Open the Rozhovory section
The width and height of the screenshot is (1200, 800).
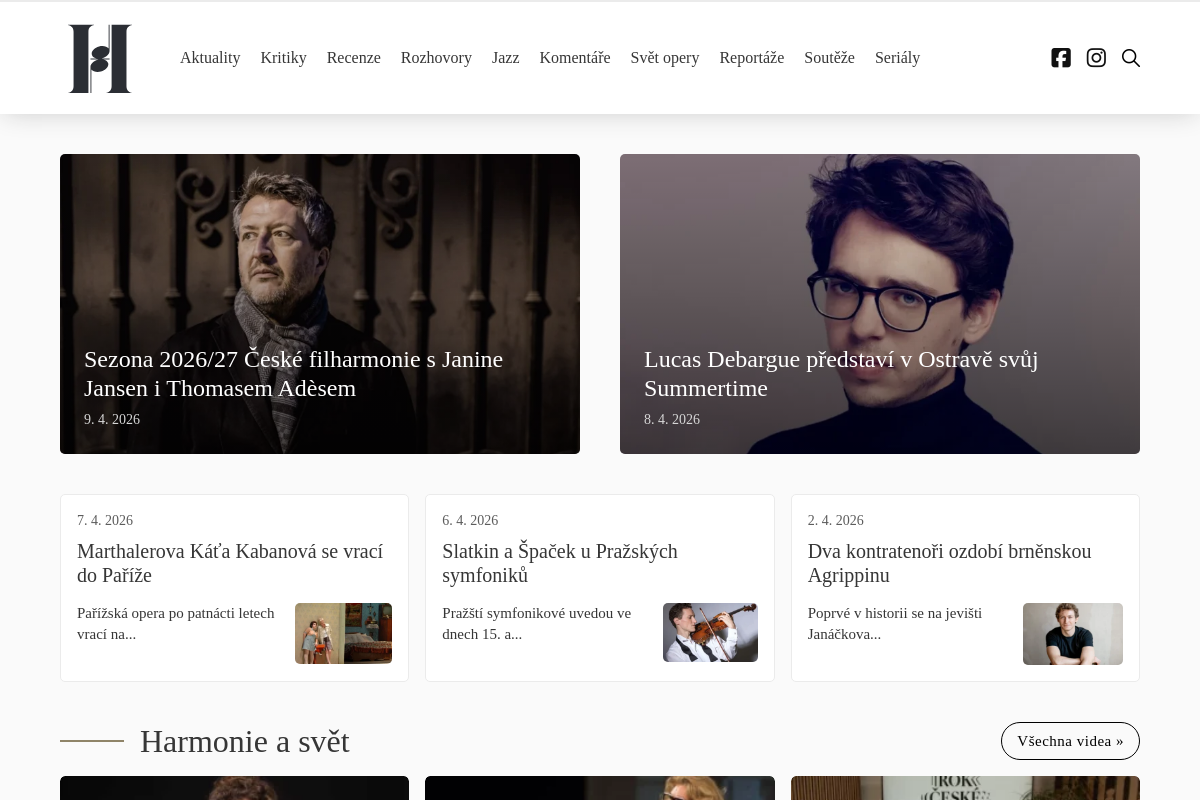[x=436, y=58]
